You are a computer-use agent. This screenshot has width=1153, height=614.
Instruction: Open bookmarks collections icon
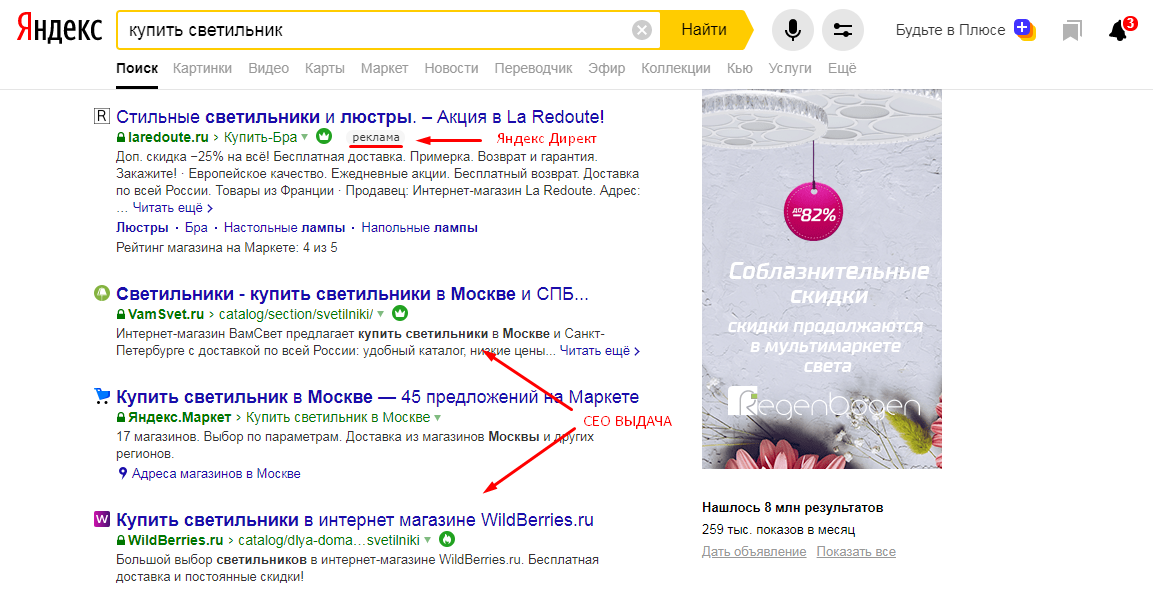click(x=1072, y=30)
